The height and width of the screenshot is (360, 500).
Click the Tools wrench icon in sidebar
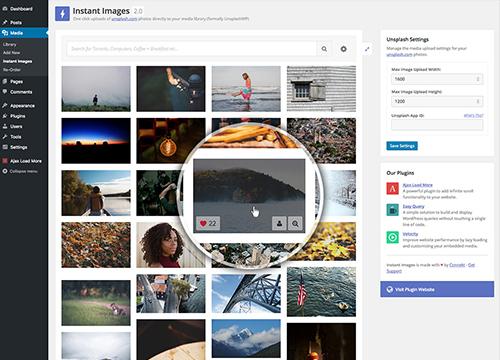pyautogui.click(x=5, y=137)
